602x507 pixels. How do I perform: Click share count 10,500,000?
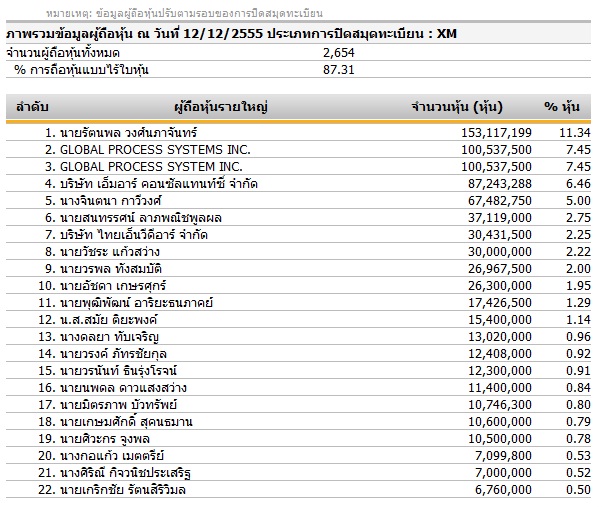[499, 439]
